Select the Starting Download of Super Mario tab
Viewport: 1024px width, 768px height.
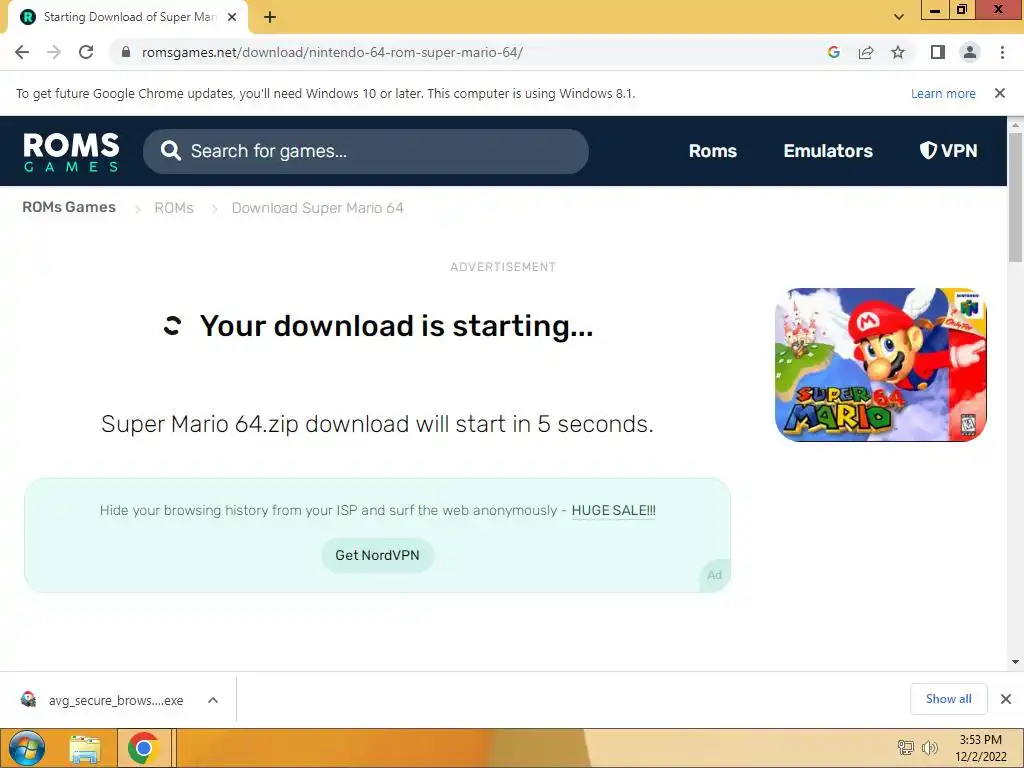(x=128, y=17)
